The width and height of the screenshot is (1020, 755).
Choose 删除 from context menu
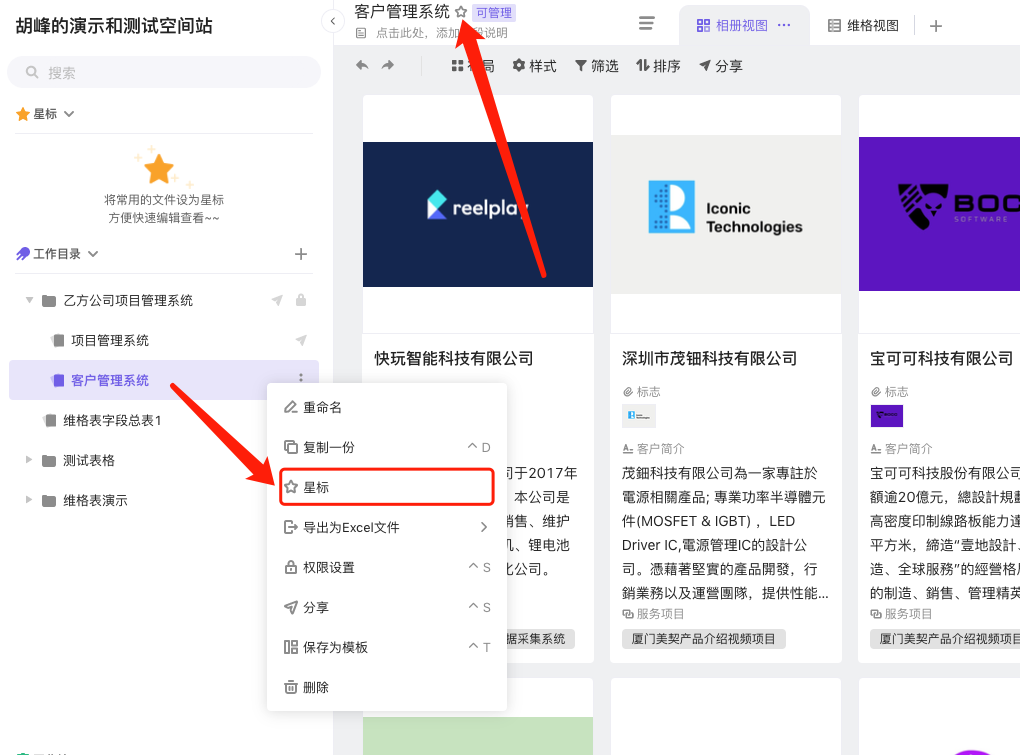click(386, 687)
